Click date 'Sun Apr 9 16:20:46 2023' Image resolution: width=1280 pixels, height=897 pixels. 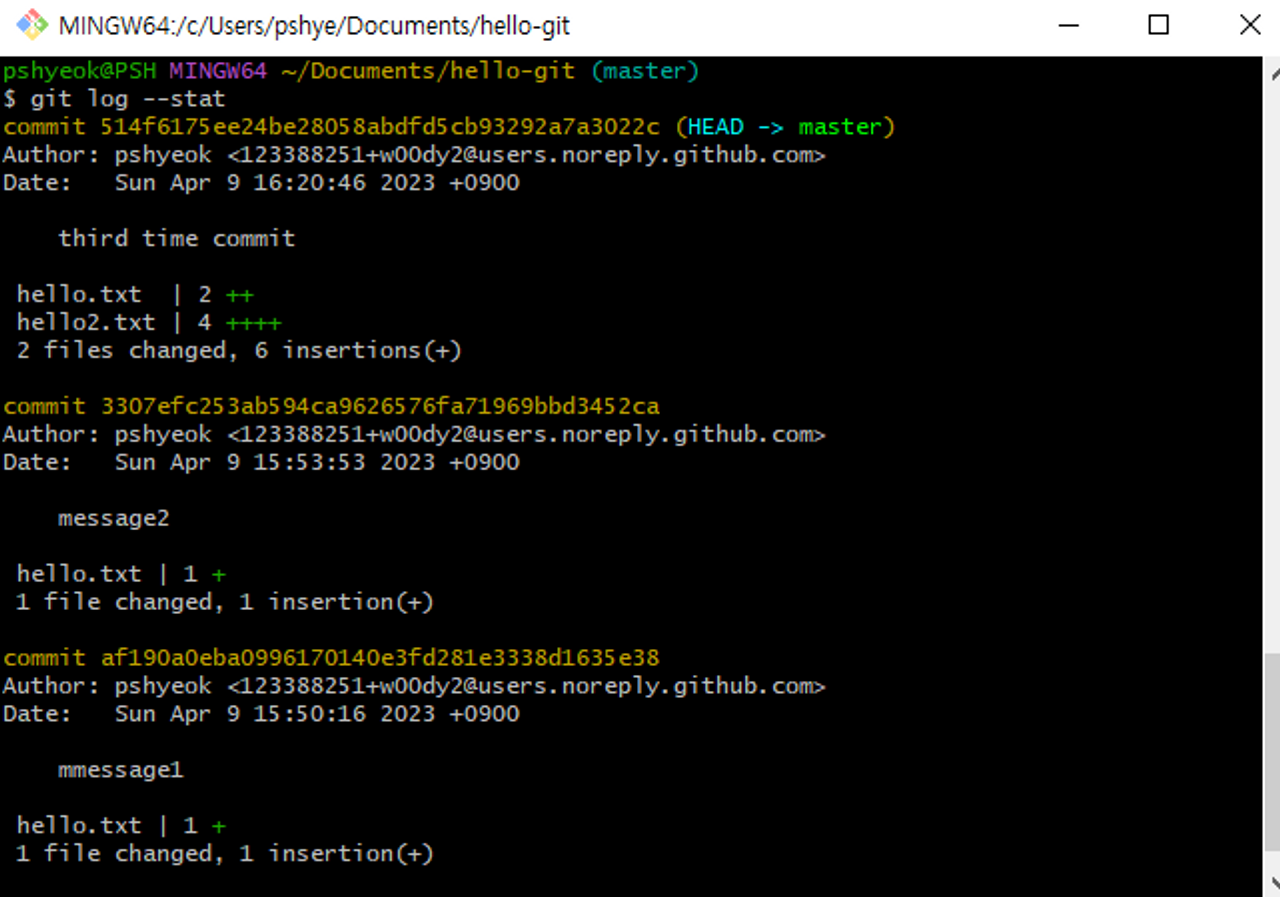275,183
